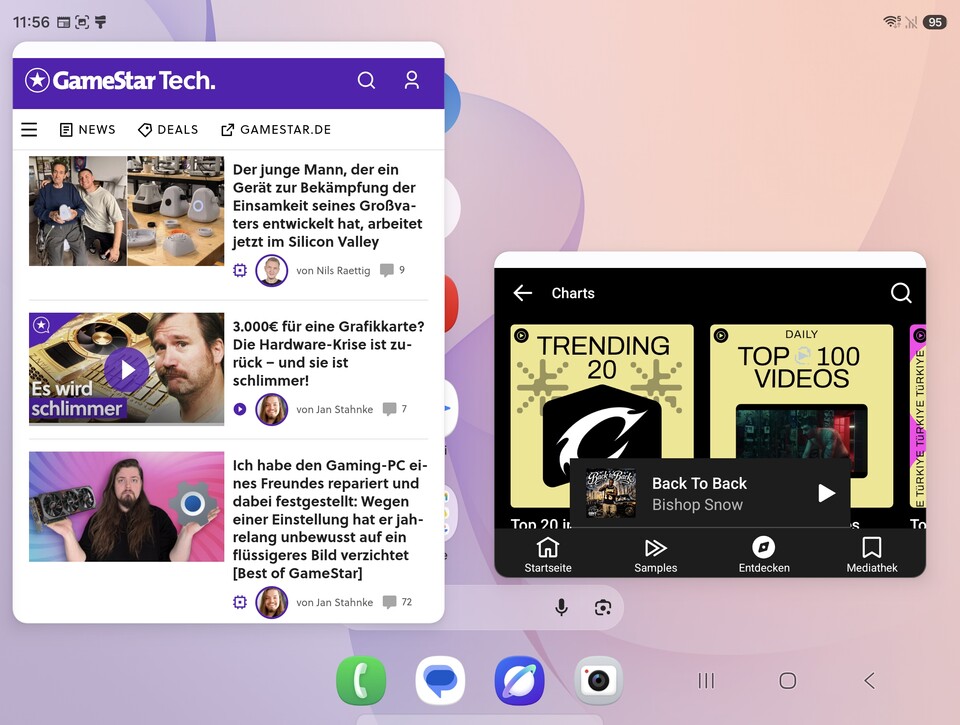960x725 pixels.
Task: Open Jan Stahnke avatar beside 7 comments
Action: tap(271, 409)
